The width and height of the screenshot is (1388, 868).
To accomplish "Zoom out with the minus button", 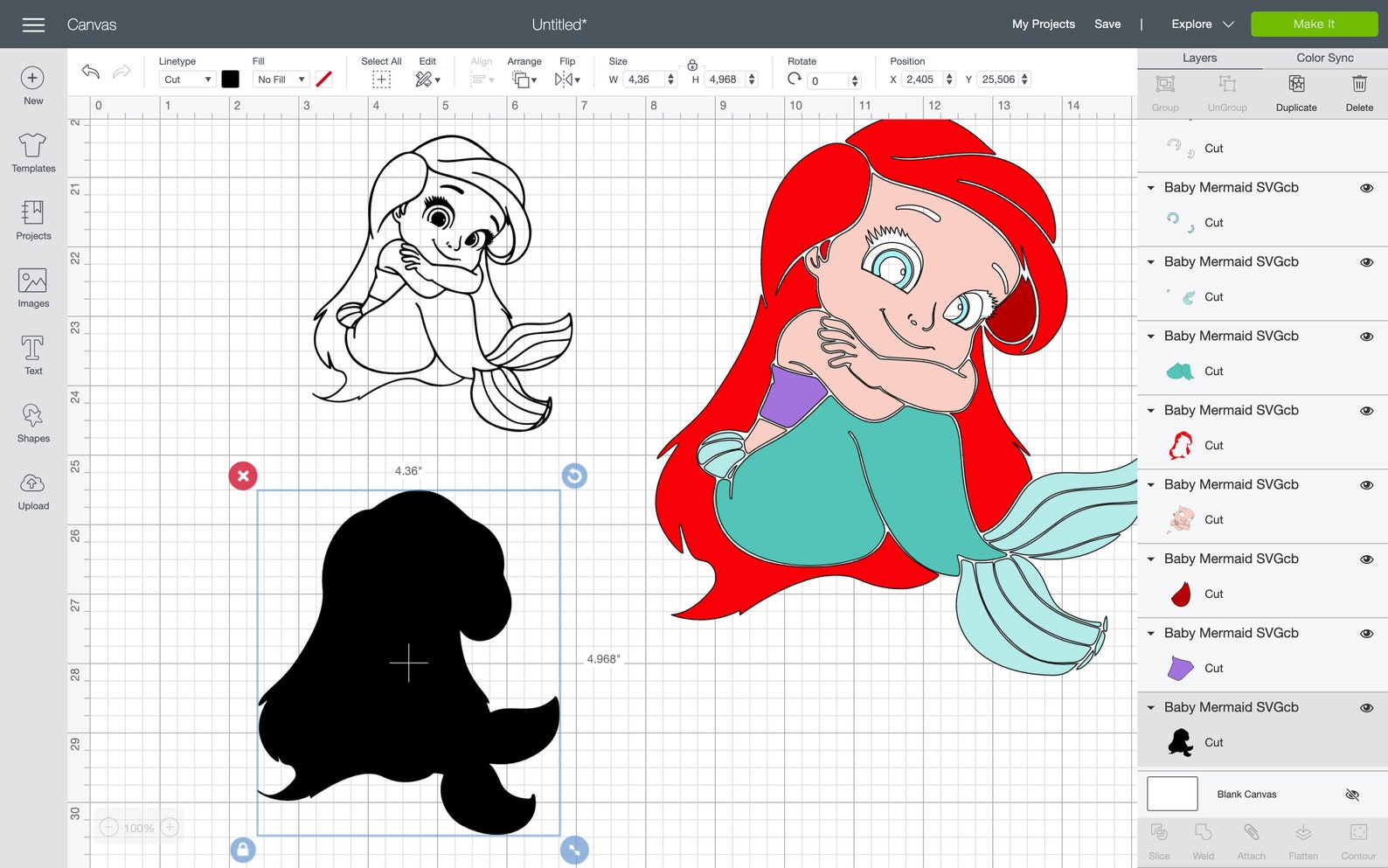I will [x=108, y=827].
